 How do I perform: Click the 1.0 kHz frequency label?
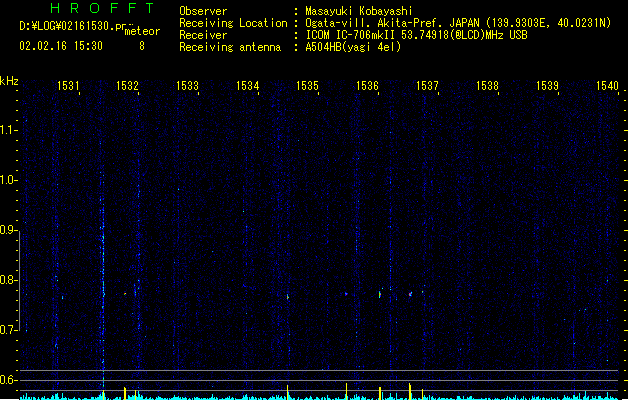point(8,180)
